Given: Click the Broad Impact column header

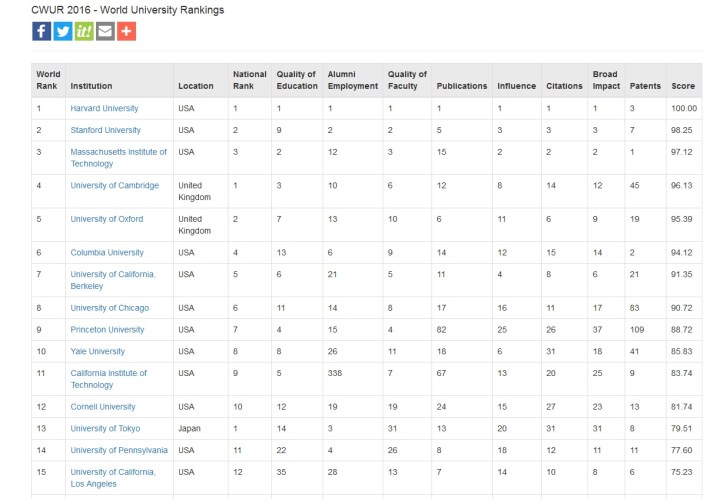Looking at the screenshot, I should [606, 80].
